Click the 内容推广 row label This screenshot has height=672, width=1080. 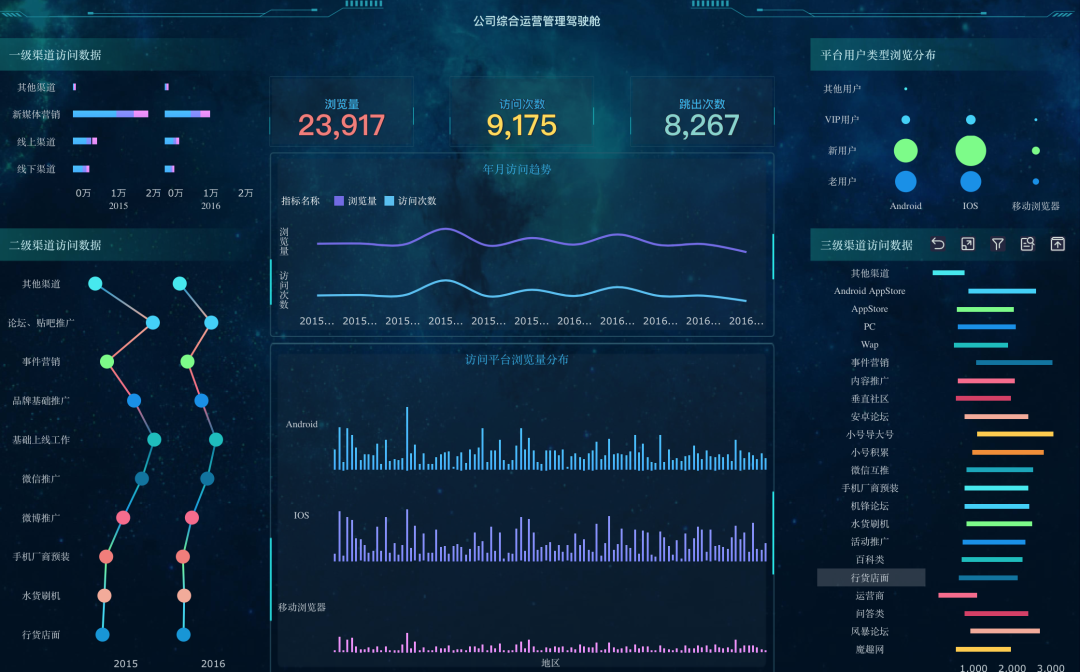[870, 381]
